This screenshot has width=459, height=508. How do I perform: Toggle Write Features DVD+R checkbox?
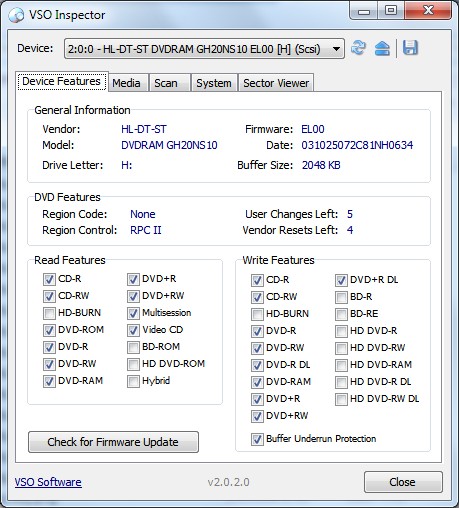pos(257,399)
